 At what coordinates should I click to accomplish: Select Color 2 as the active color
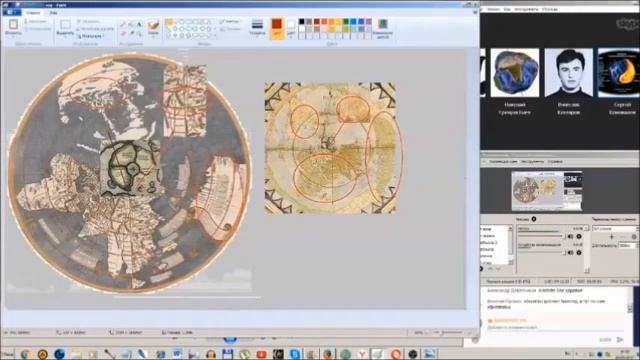pyautogui.click(x=291, y=28)
